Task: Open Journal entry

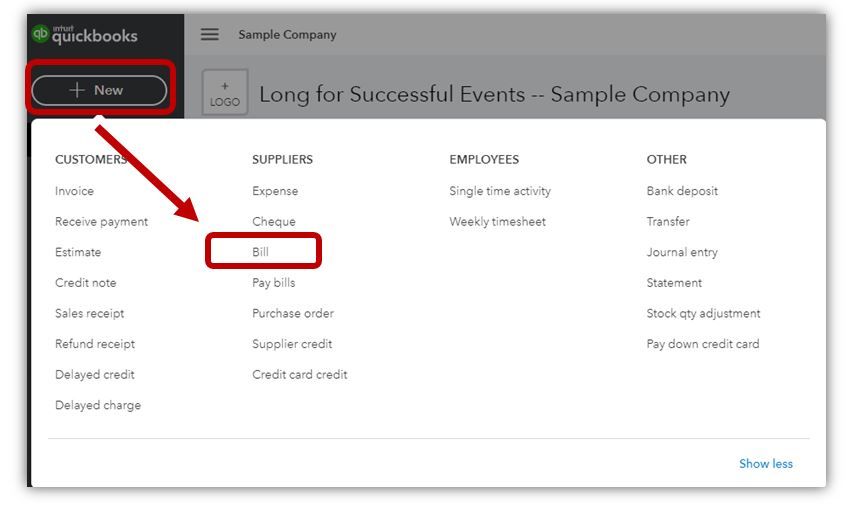Action: coord(682,252)
